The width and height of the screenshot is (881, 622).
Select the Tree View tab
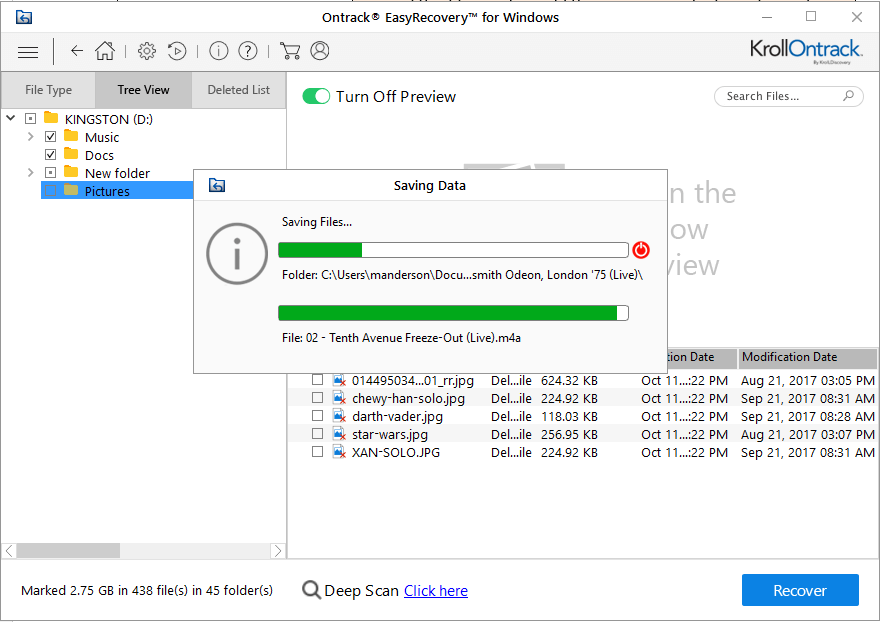pyautogui.click(x=143, y=90)
